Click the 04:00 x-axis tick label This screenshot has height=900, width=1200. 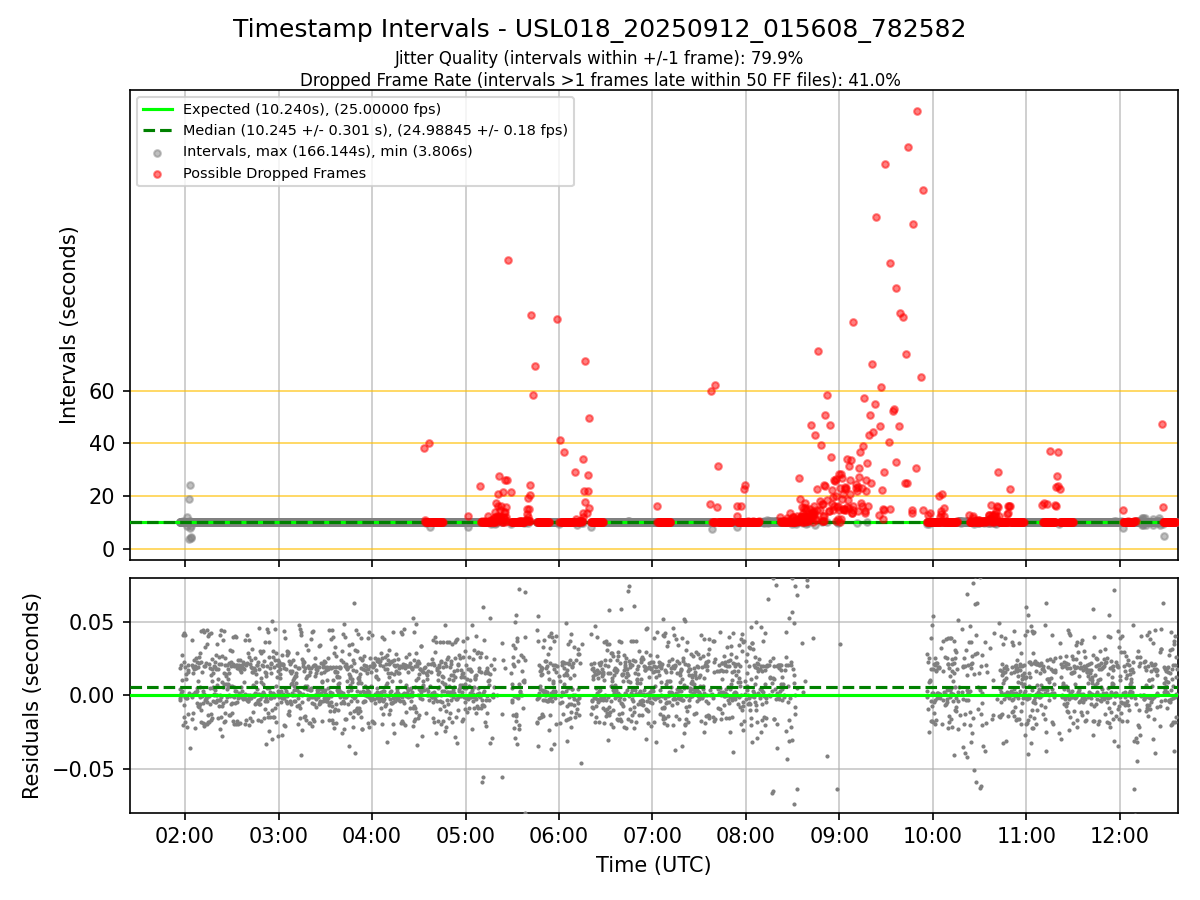click(372, 834)
